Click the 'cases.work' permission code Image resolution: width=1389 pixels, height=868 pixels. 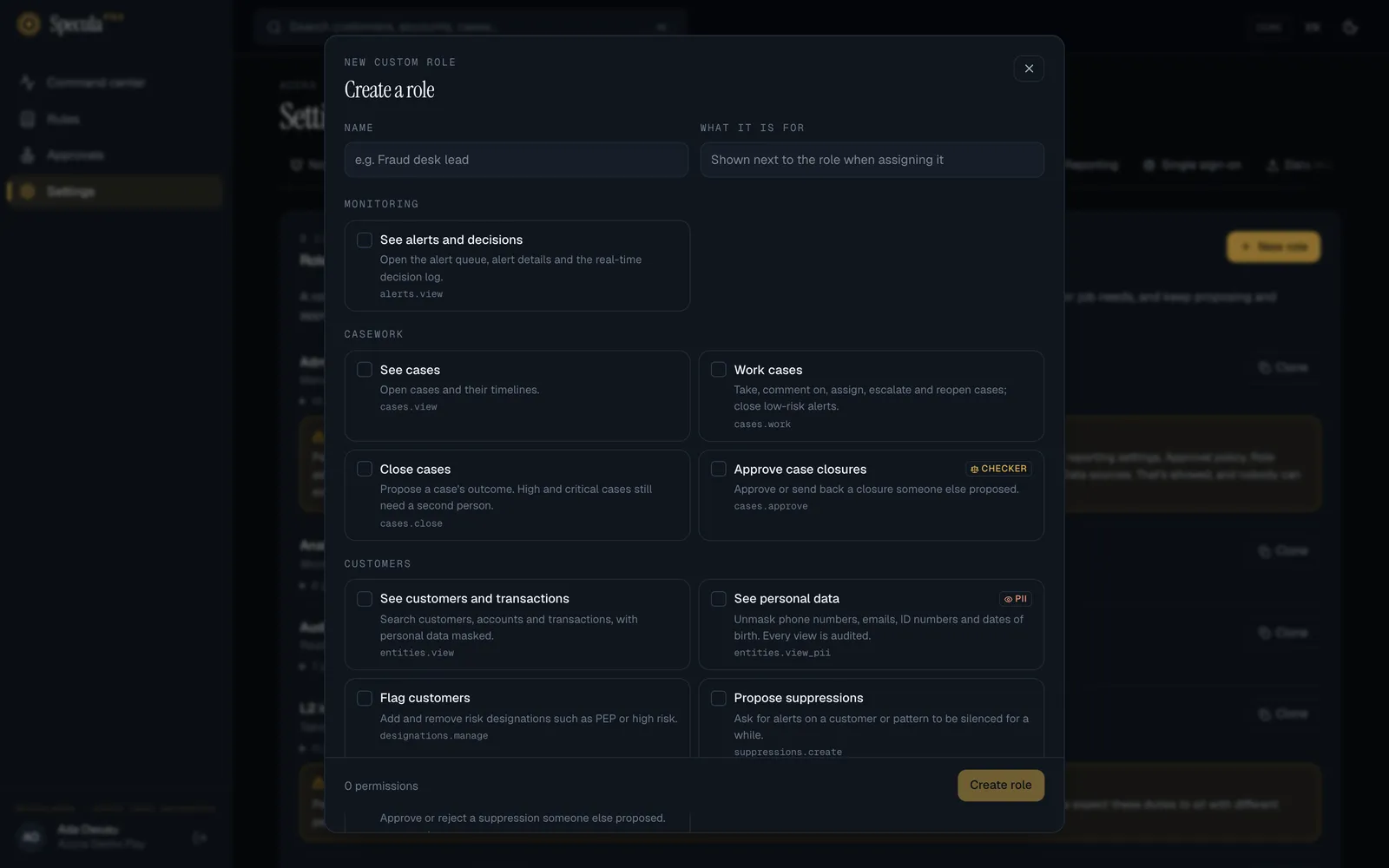762,424
